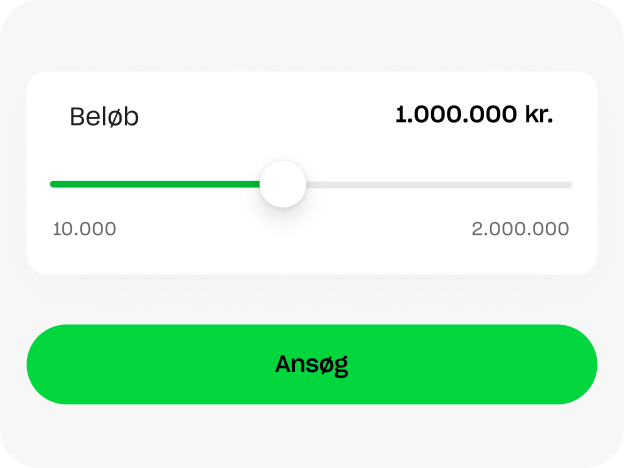Click the Ansøg text on the button
The height and width of the screenshot is (468, 624).
(312, 365)
